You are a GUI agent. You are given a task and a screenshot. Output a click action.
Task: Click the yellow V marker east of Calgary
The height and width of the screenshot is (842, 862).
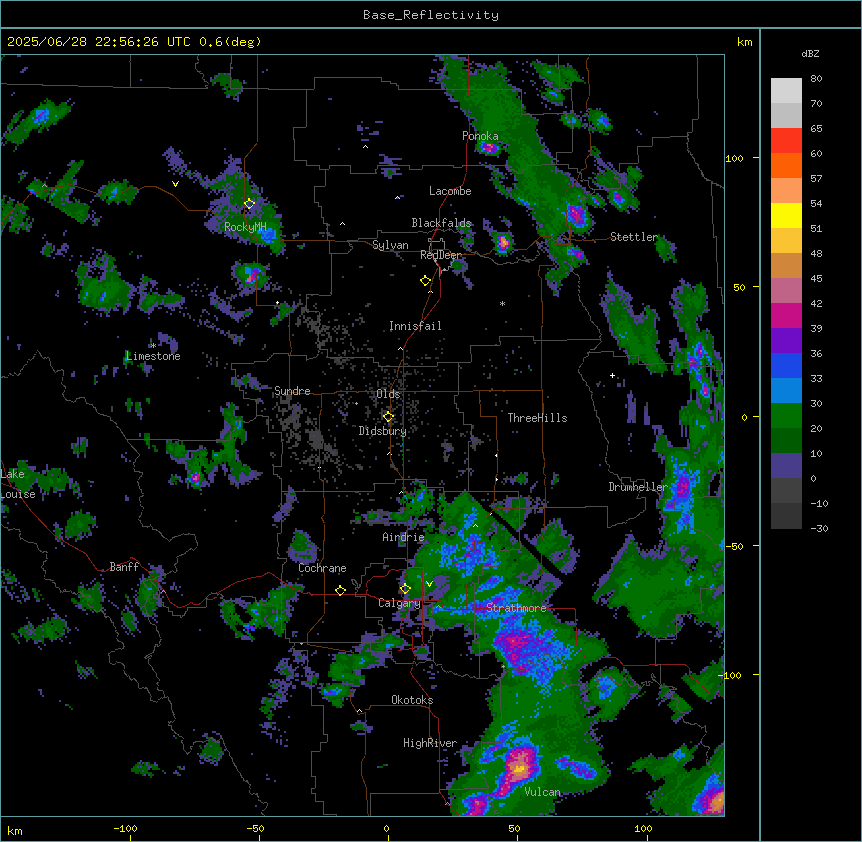point(429,584)
